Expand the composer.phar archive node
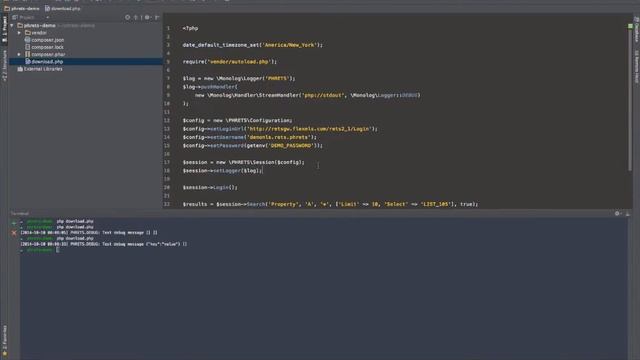The height and width of the screenshot is (360, 640). click(x=19, y=54)
